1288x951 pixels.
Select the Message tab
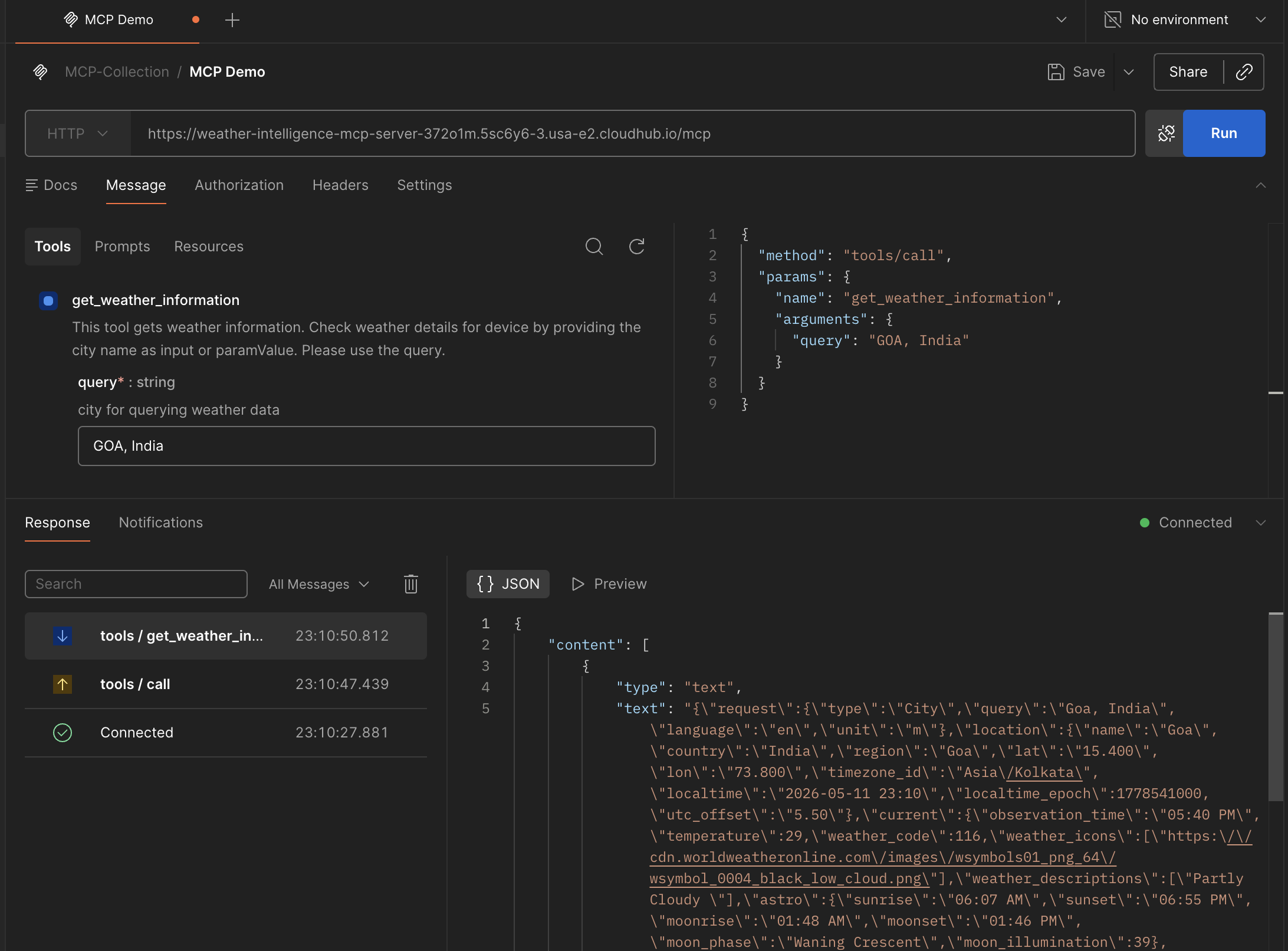coord(136,185)
